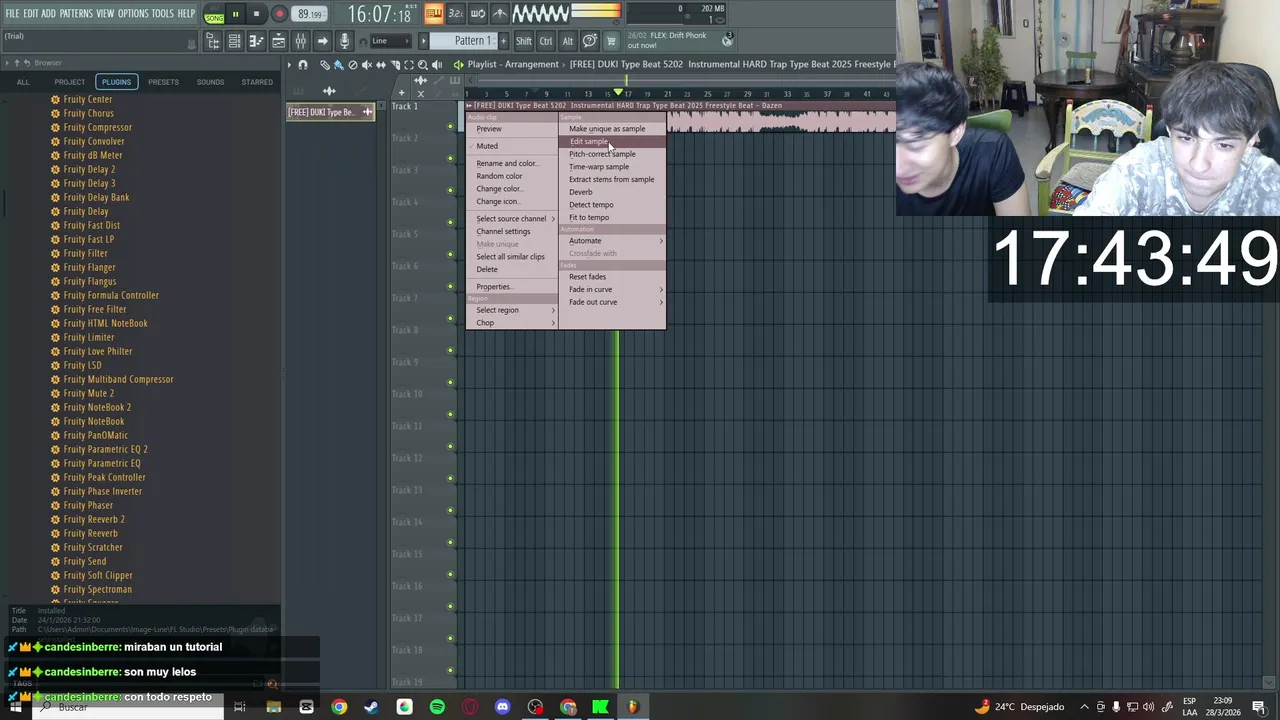Select Fruity Limiter in plugin list

coord(88,337)
